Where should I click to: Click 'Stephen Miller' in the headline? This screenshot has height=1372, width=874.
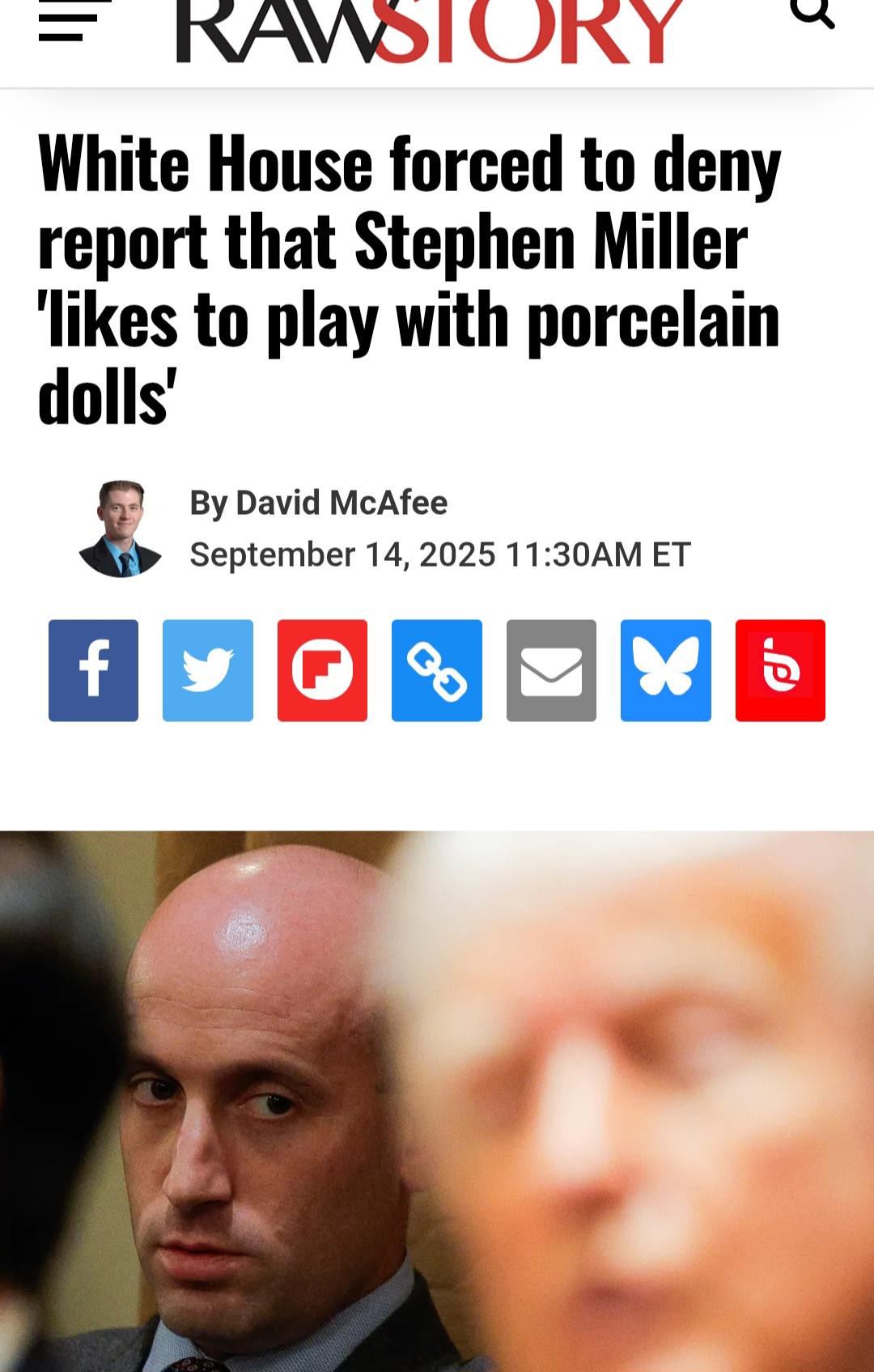[x=550, y=241]
